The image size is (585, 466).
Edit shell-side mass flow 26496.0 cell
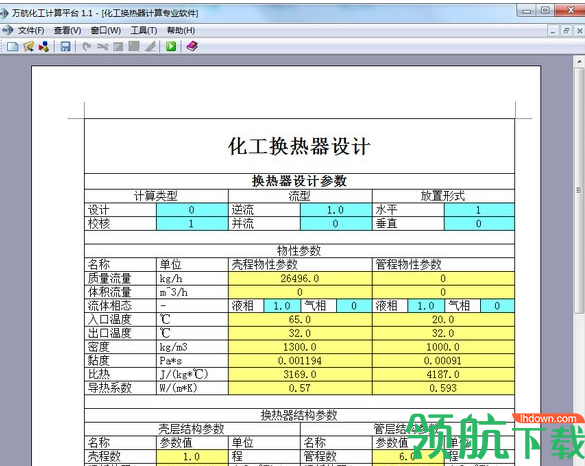click(300, 278)
